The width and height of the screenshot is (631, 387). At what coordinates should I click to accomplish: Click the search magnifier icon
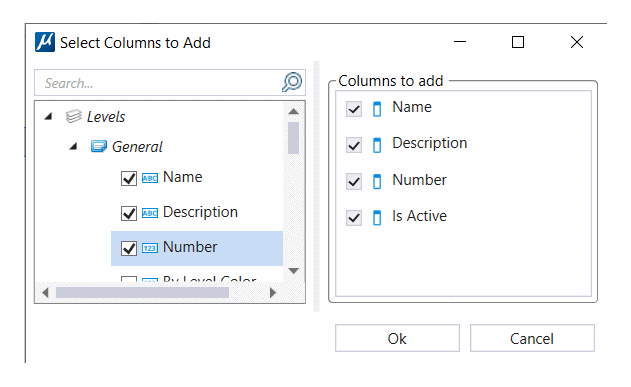[x=292, y=82]
